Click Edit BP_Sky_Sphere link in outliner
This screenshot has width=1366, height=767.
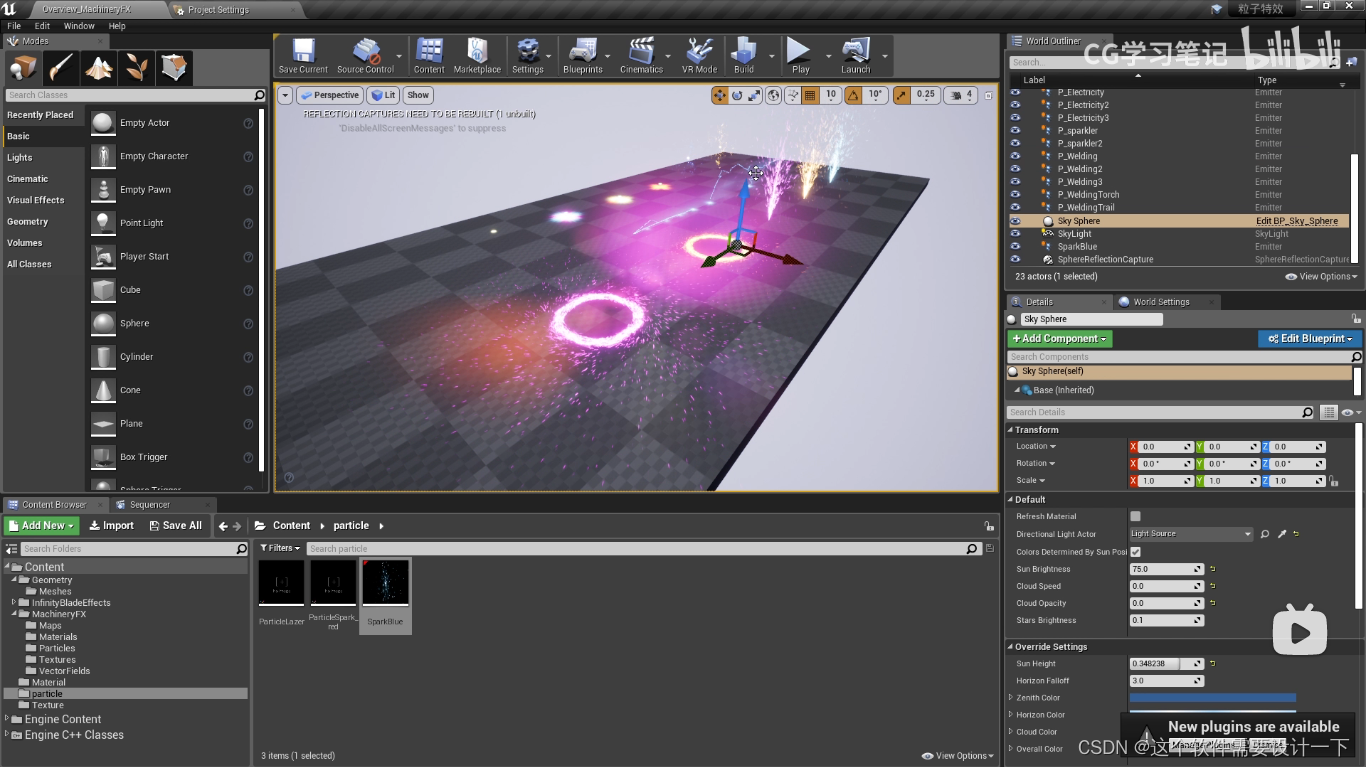pyautogui.click(x=1297, y=221)
